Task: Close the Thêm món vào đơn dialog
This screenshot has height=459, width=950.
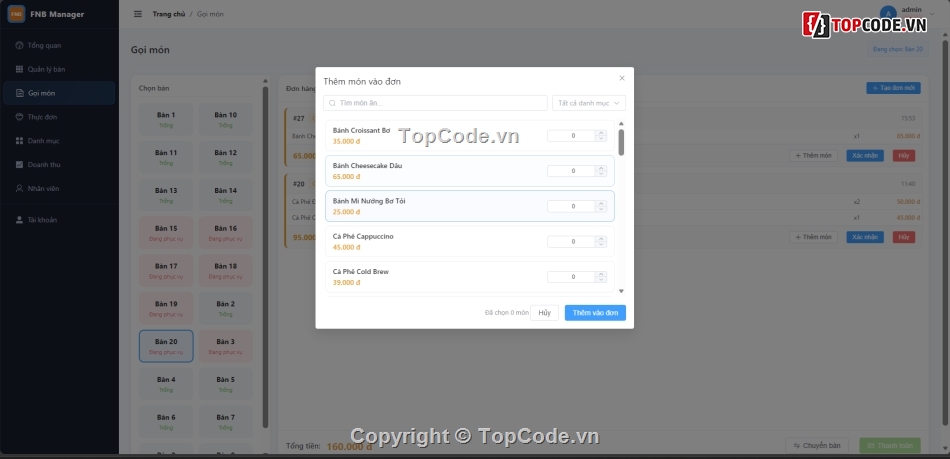Action: (621, 78)
